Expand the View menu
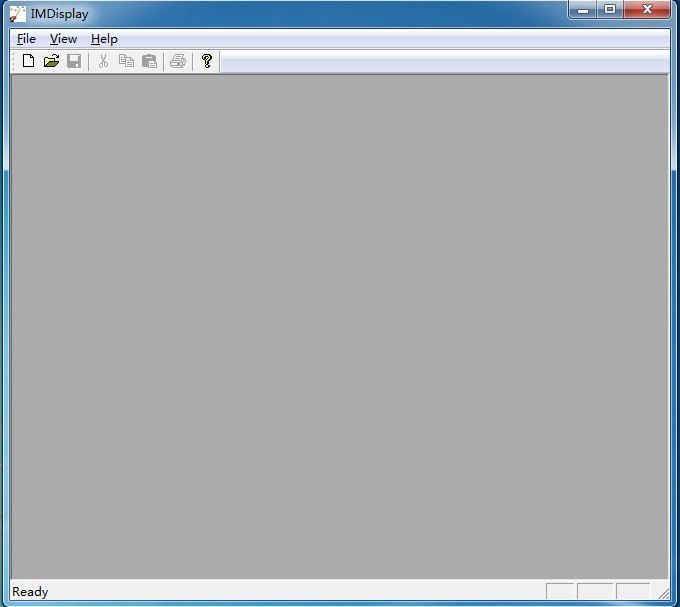This screenshot has height=607, width=680. pos(63,39)
